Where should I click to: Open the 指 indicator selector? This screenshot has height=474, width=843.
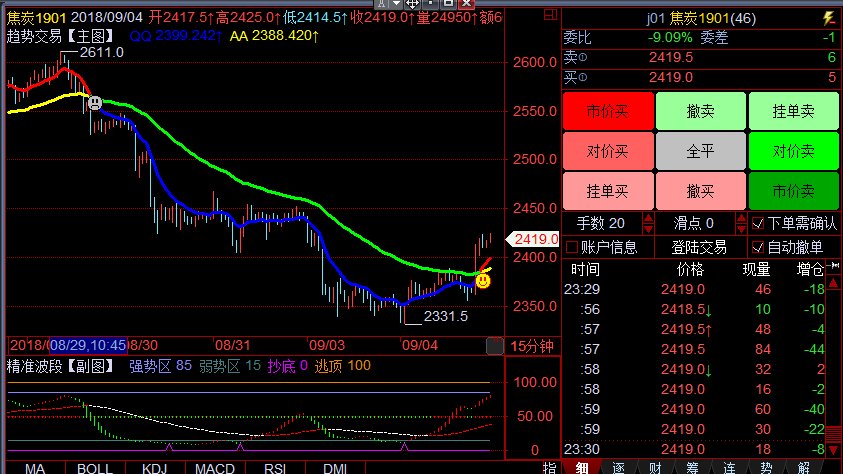tap(549, 468)
